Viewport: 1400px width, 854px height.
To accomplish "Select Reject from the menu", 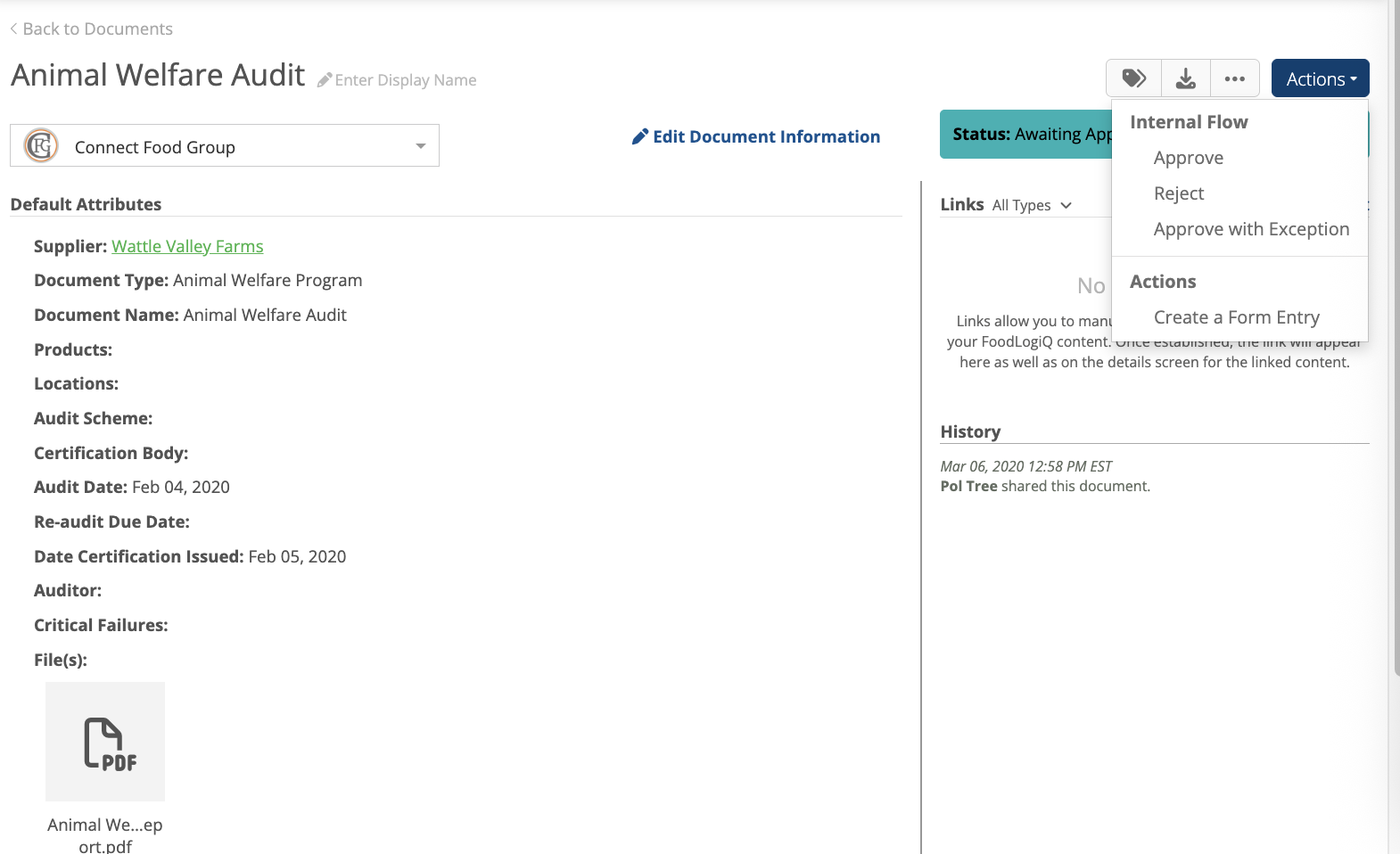I will point(1179,193).
